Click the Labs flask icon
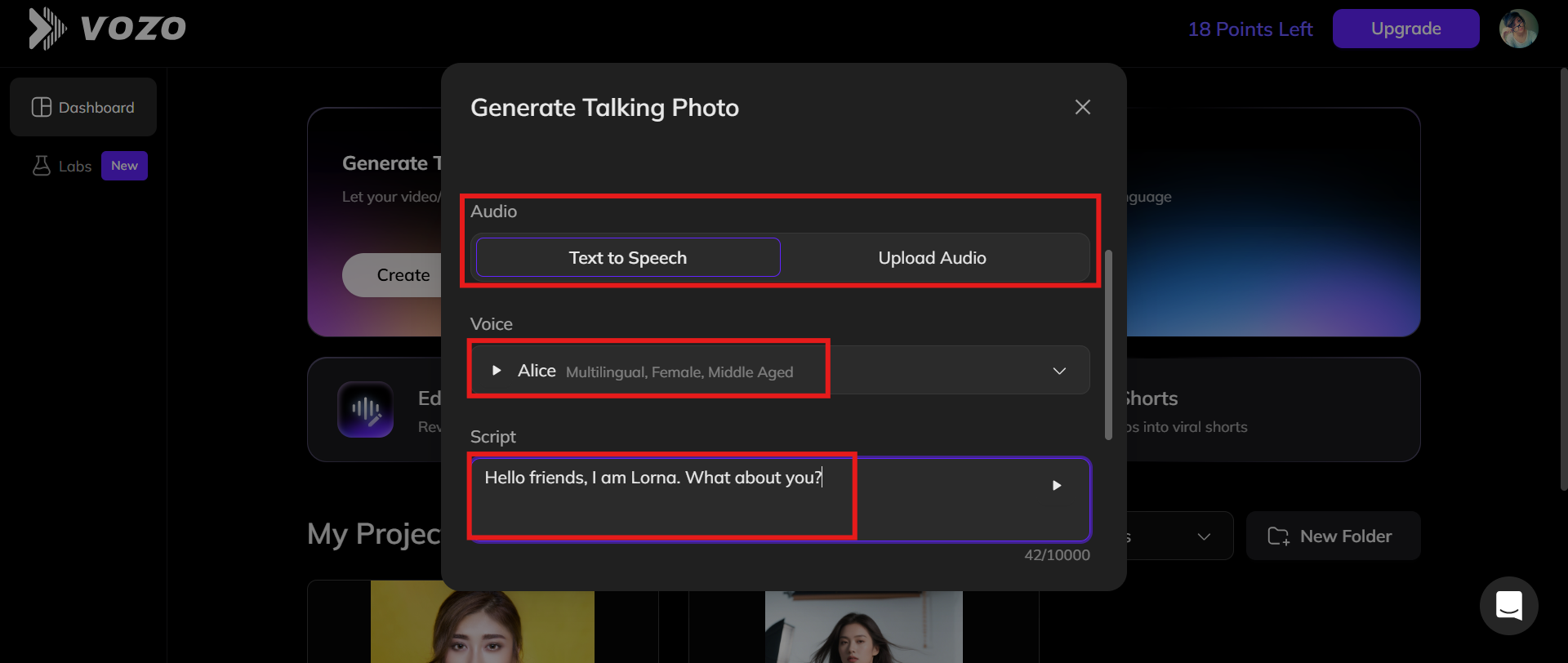This screenshot has width=1568, height=663. click(41, 166)
